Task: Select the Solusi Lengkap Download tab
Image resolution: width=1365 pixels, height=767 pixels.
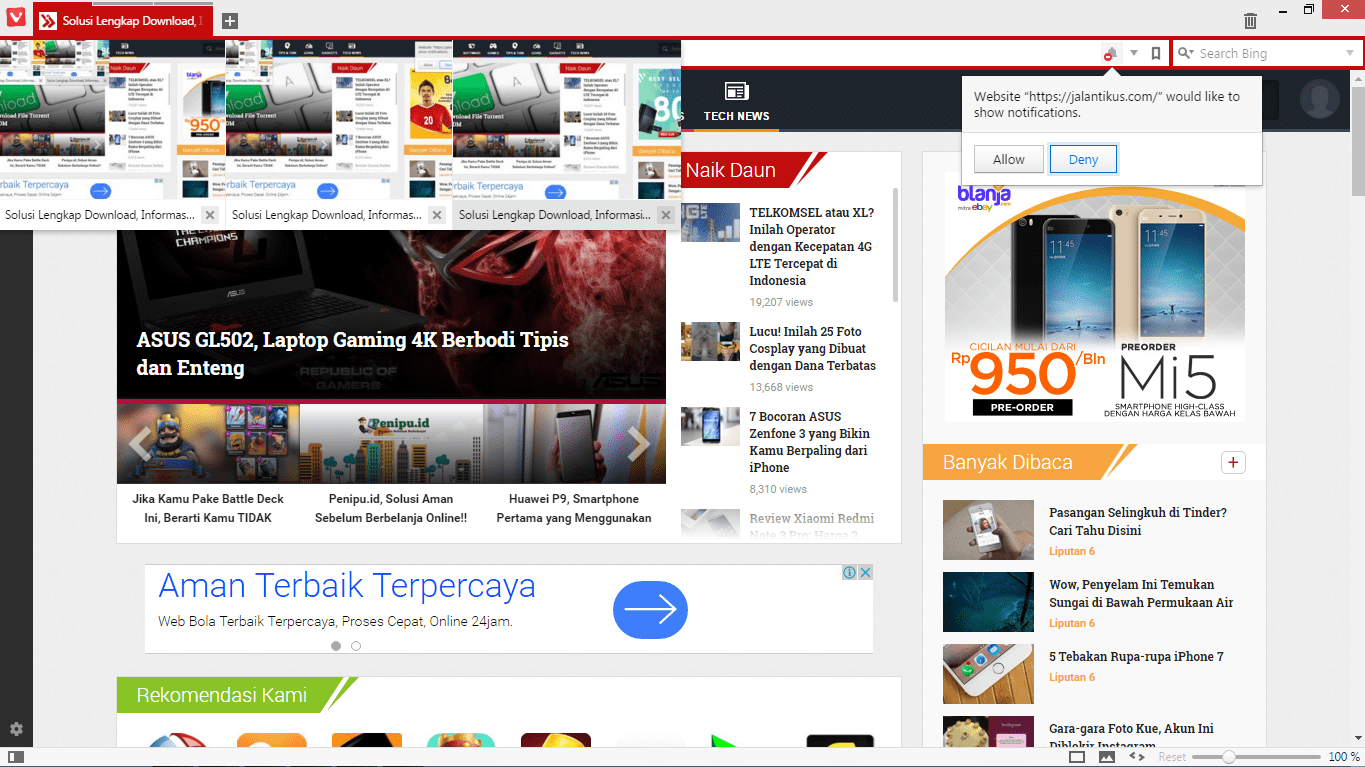Action: click(123, 20)
